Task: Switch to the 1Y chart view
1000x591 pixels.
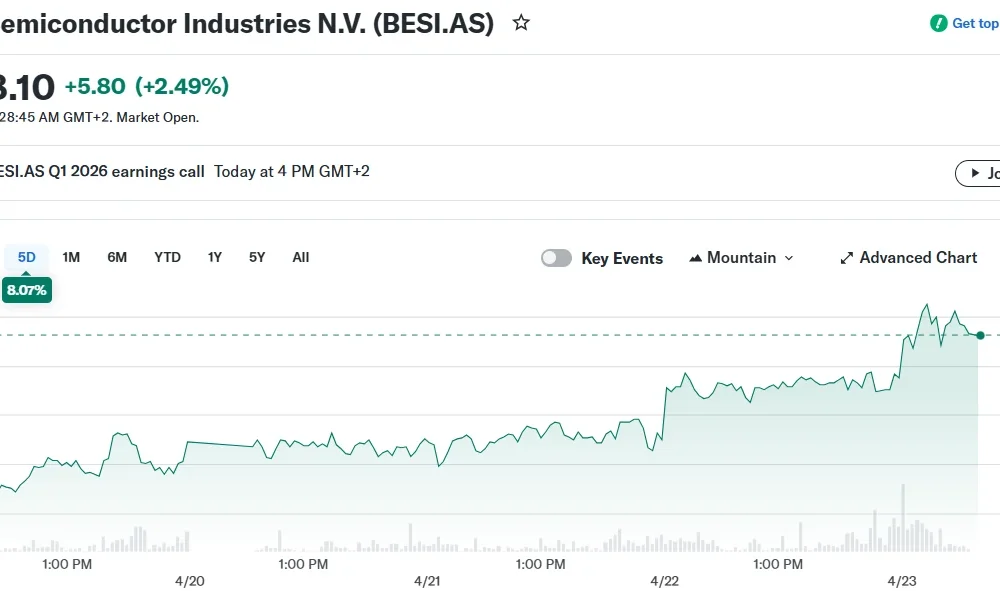Action: pyautogui.click(x=214, y=257)
